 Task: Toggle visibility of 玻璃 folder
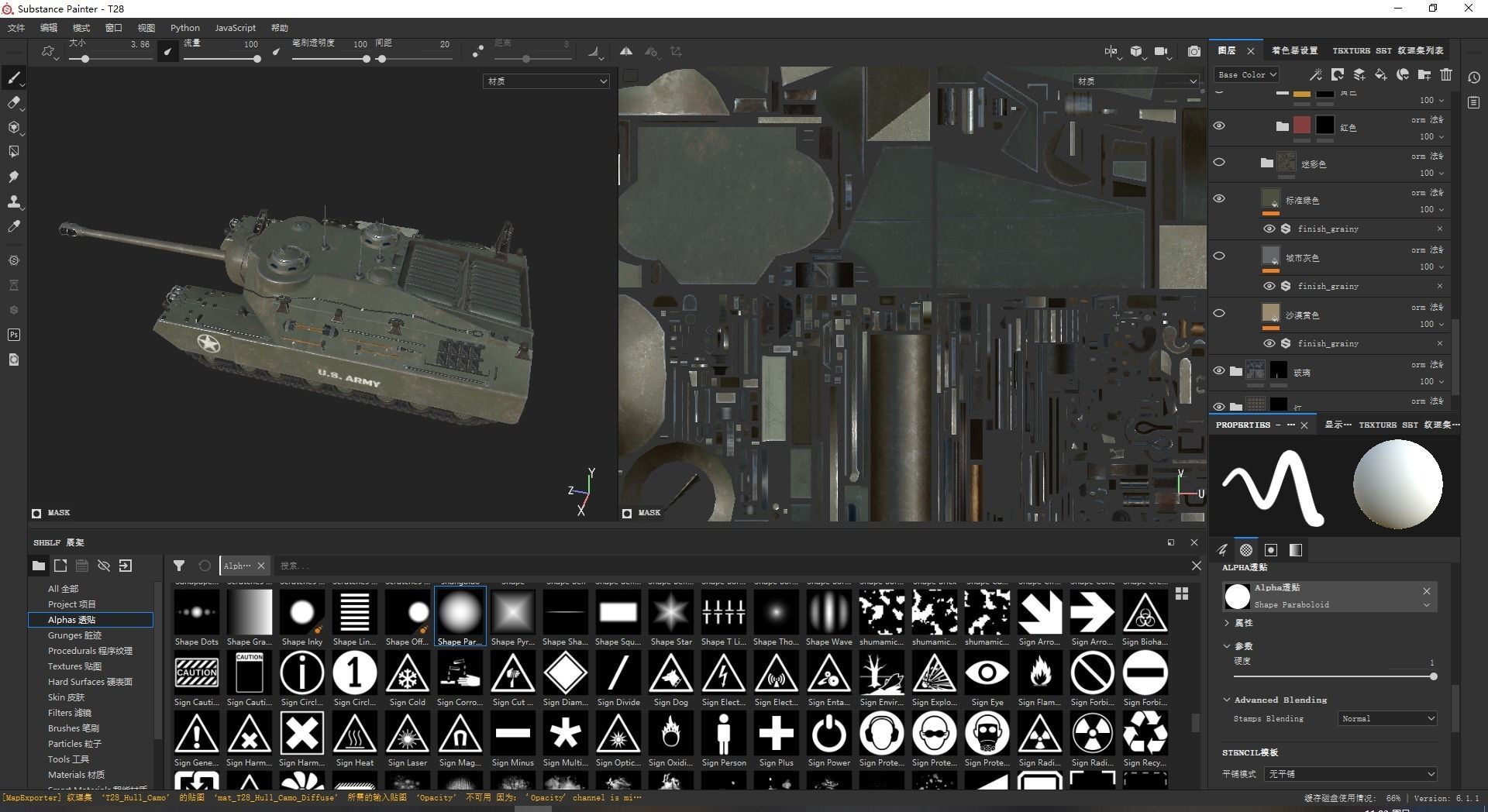tap(1219, 370)
